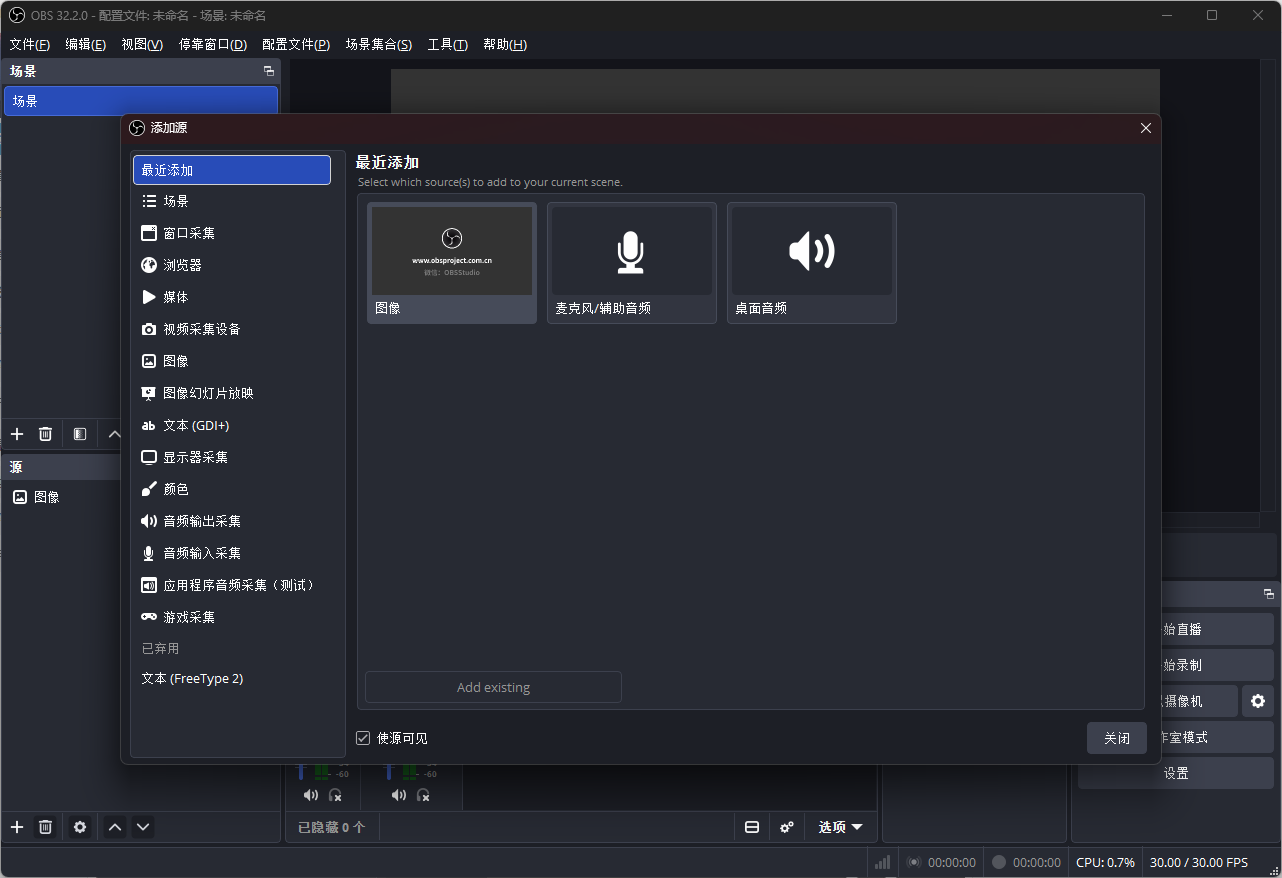
Task: Open virtual camera settings gear icon
Action: 1258,701
